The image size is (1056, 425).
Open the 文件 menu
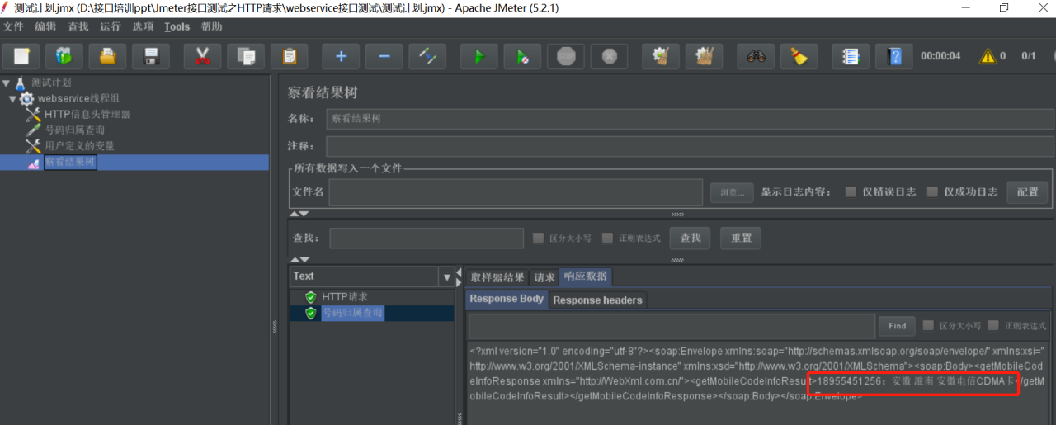[13, 27]
